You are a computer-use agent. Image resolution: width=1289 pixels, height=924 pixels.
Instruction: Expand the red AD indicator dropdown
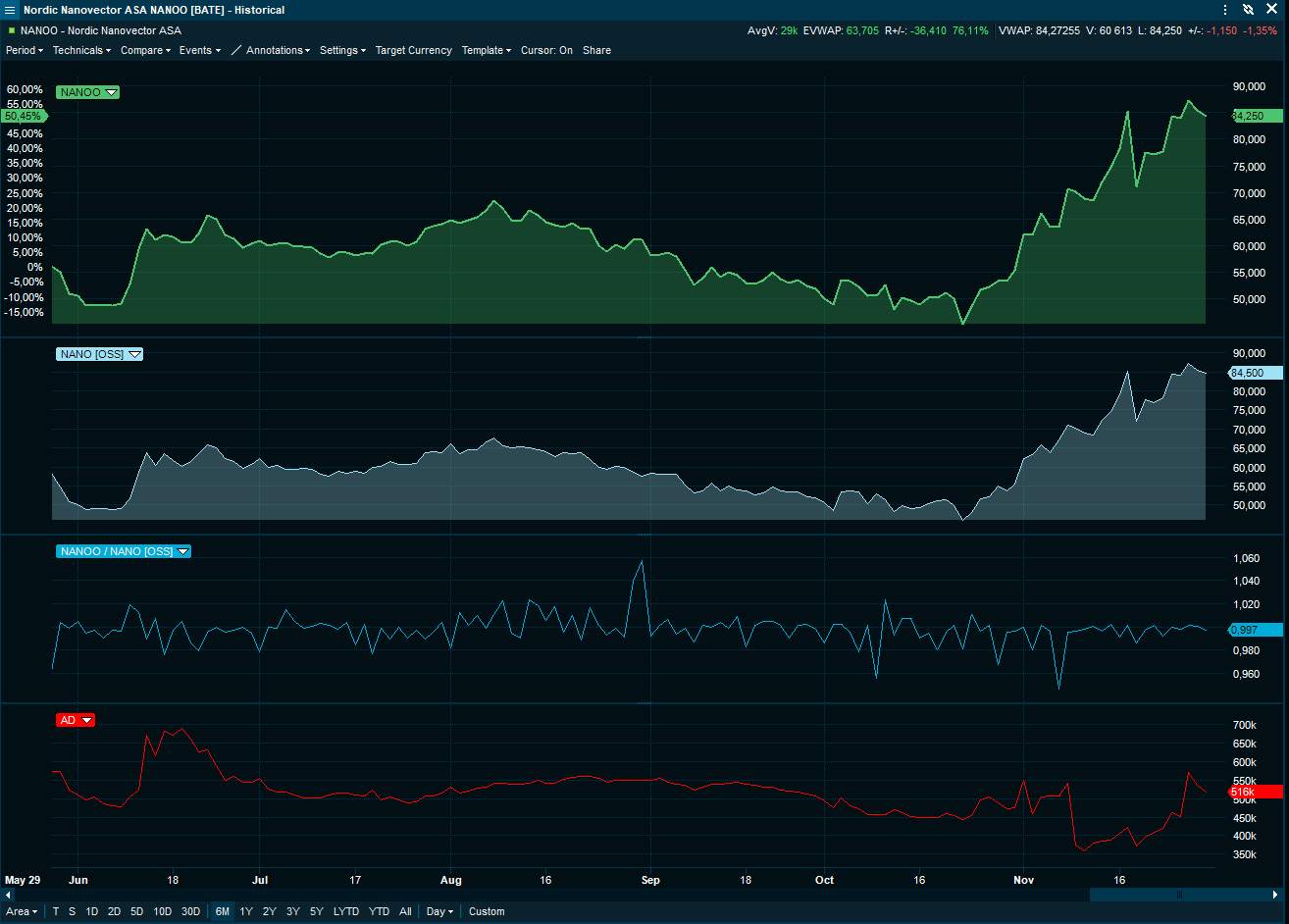click(87, 720)
